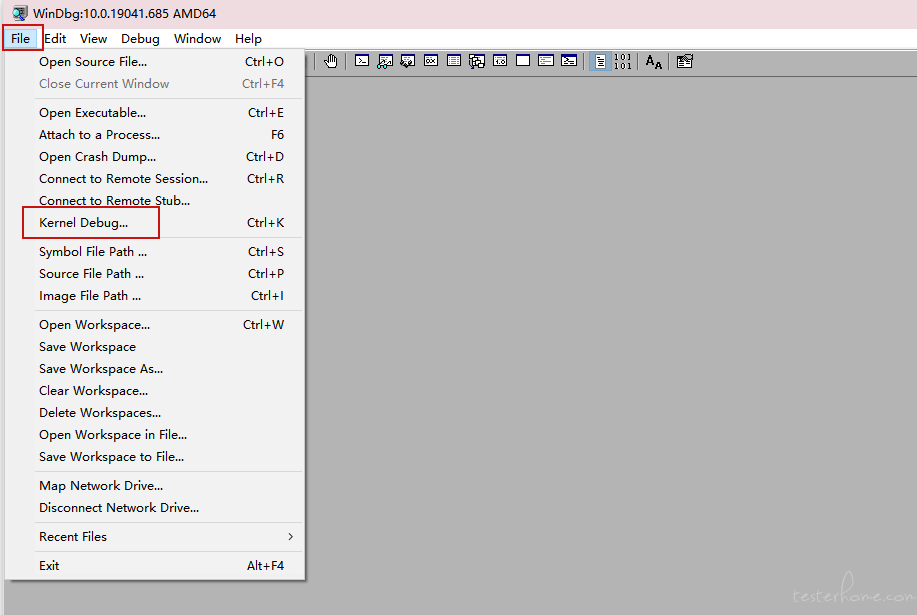Select Save Workspace to File

coord(155,457)
